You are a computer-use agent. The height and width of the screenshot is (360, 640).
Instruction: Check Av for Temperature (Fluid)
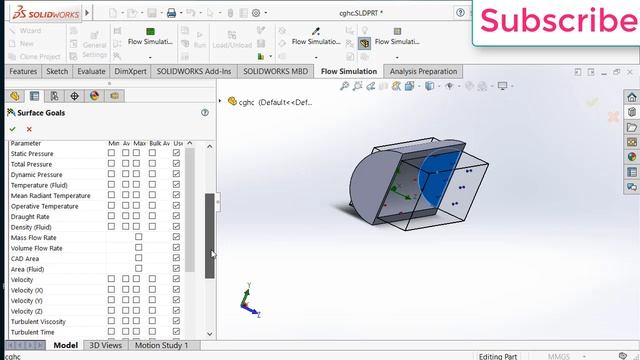point(126,184)
